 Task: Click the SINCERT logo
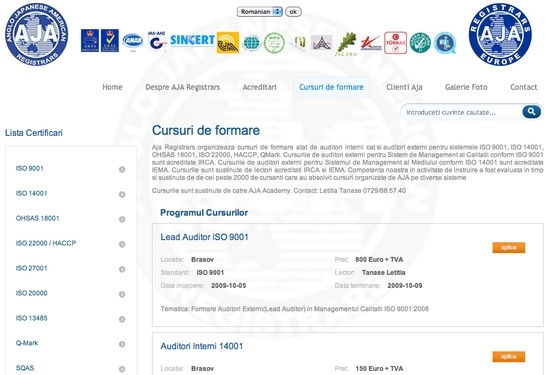coord(192,40)
